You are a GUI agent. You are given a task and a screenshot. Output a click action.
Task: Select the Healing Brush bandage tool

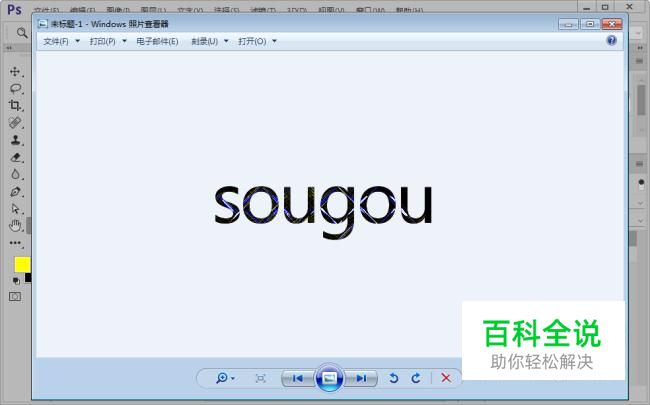pos(15,123)
